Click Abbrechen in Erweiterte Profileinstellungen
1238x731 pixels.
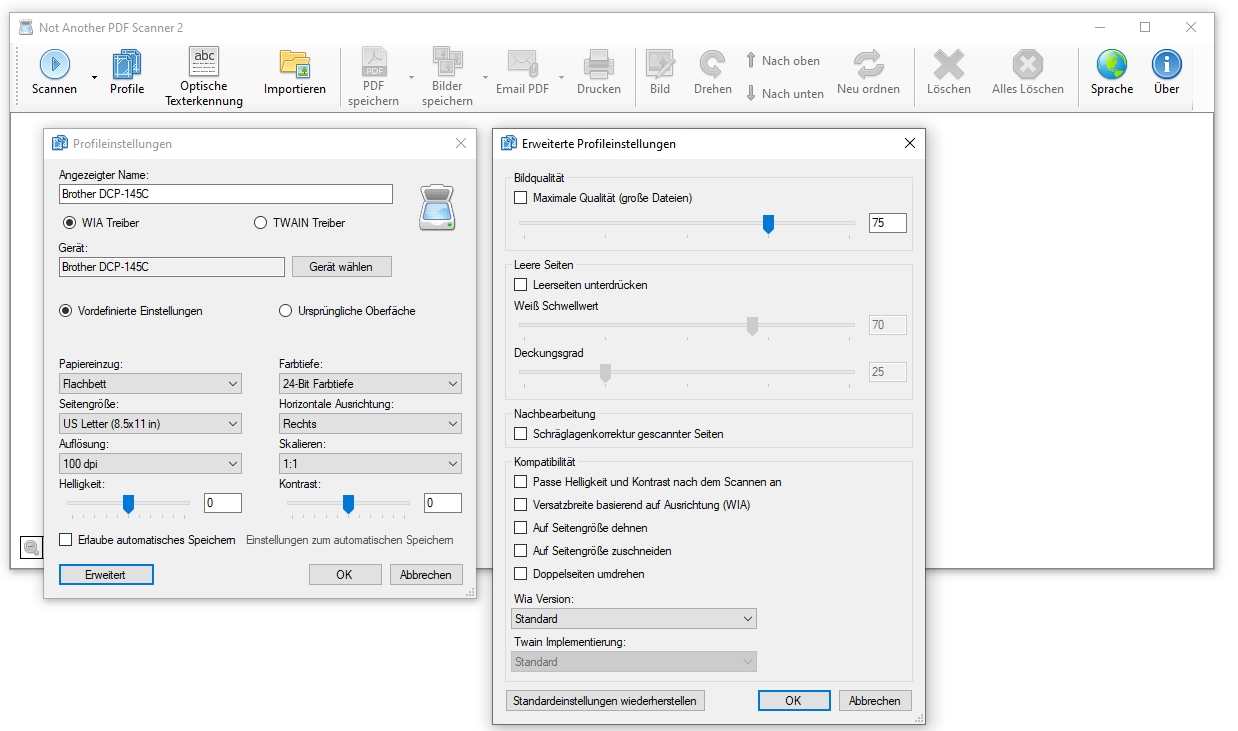[x=875, y=701]
